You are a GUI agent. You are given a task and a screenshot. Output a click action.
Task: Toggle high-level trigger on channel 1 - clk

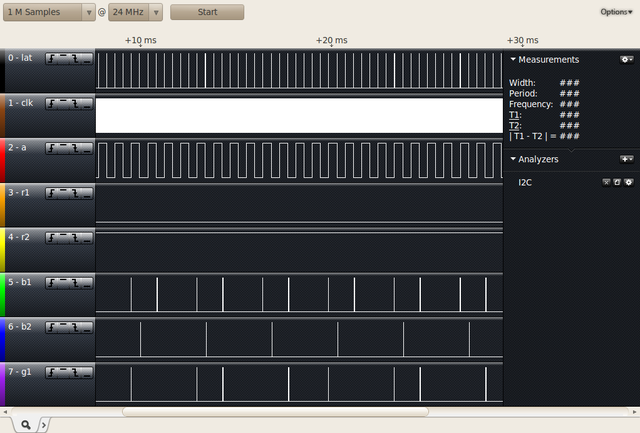[x=63, y=104]
